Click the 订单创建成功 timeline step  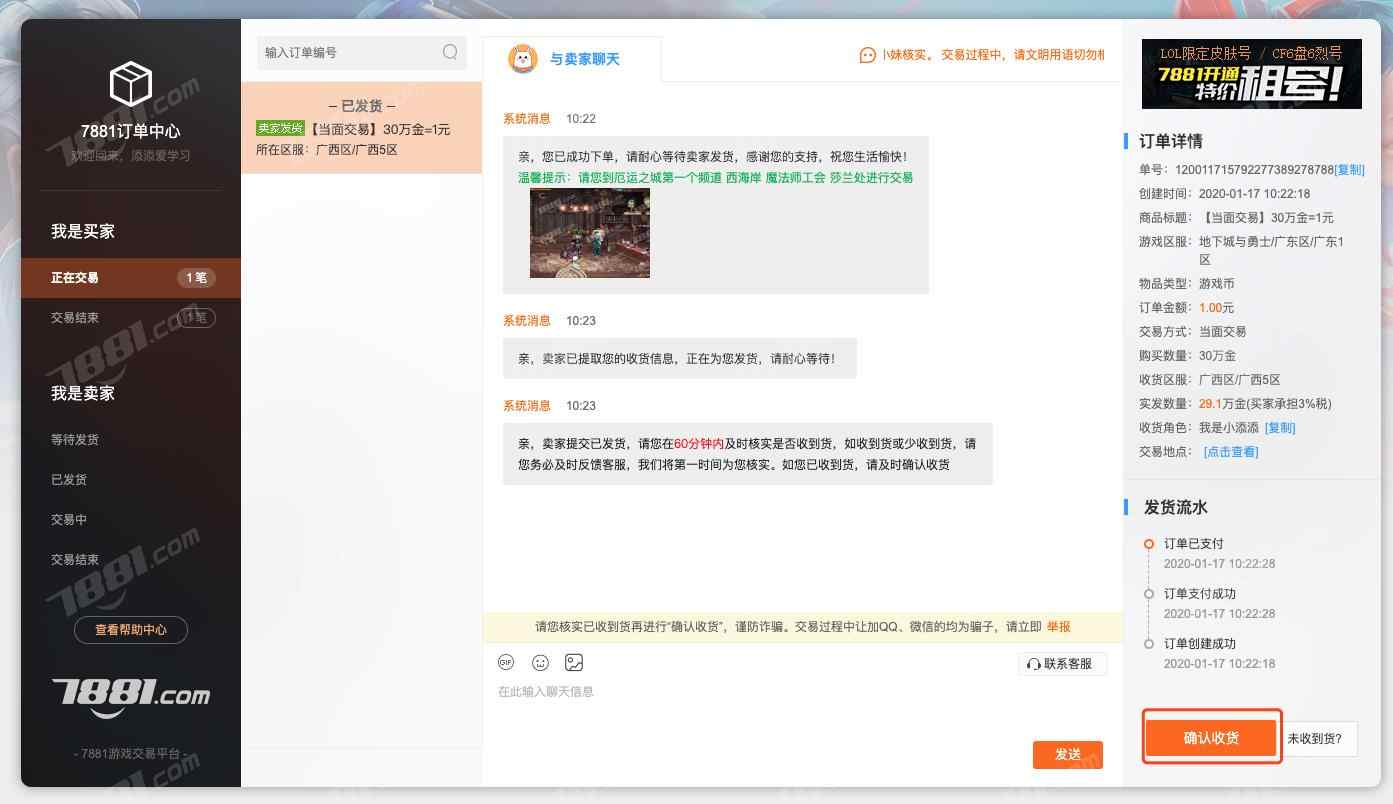1200,644
